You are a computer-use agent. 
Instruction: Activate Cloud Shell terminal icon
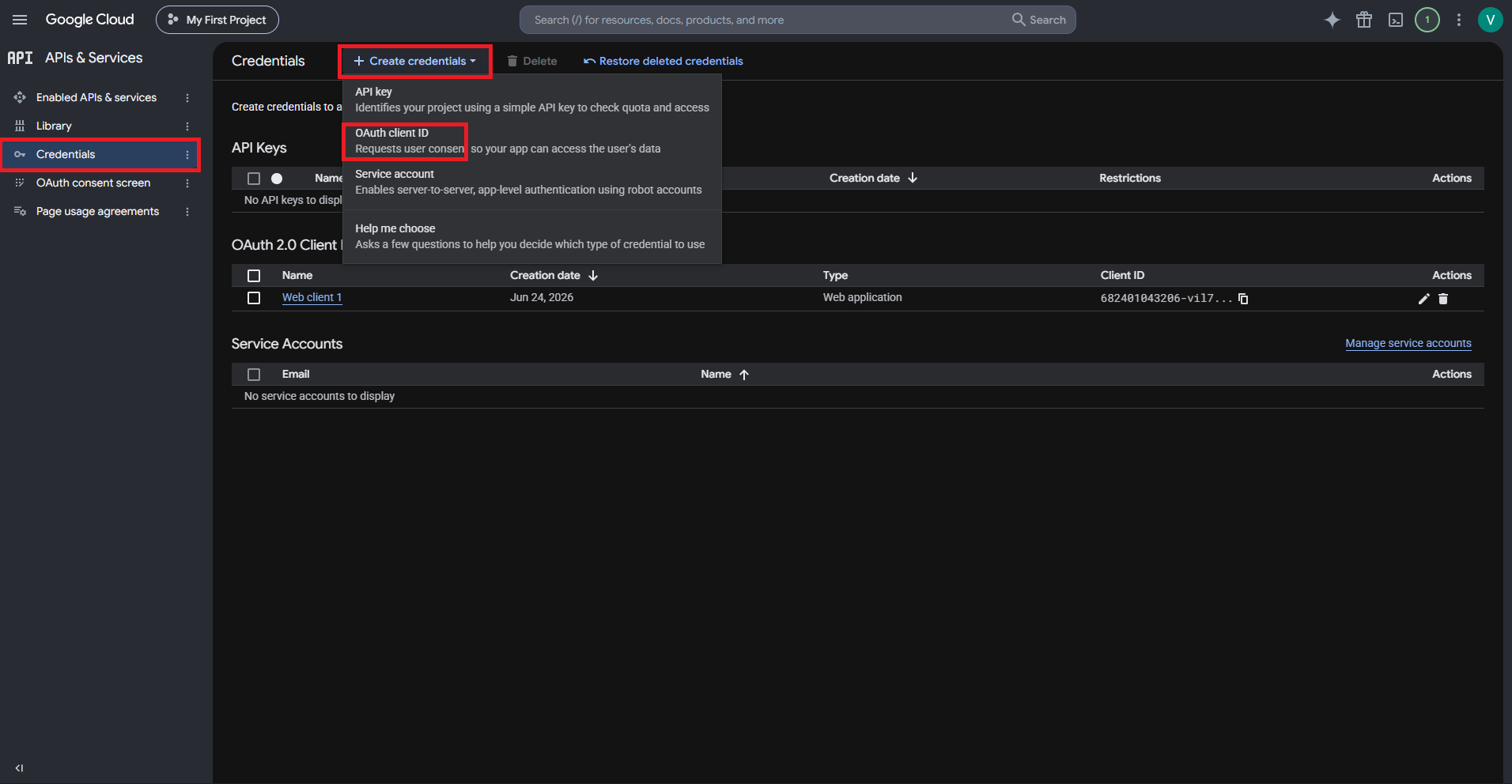(x=1396, y=20)
